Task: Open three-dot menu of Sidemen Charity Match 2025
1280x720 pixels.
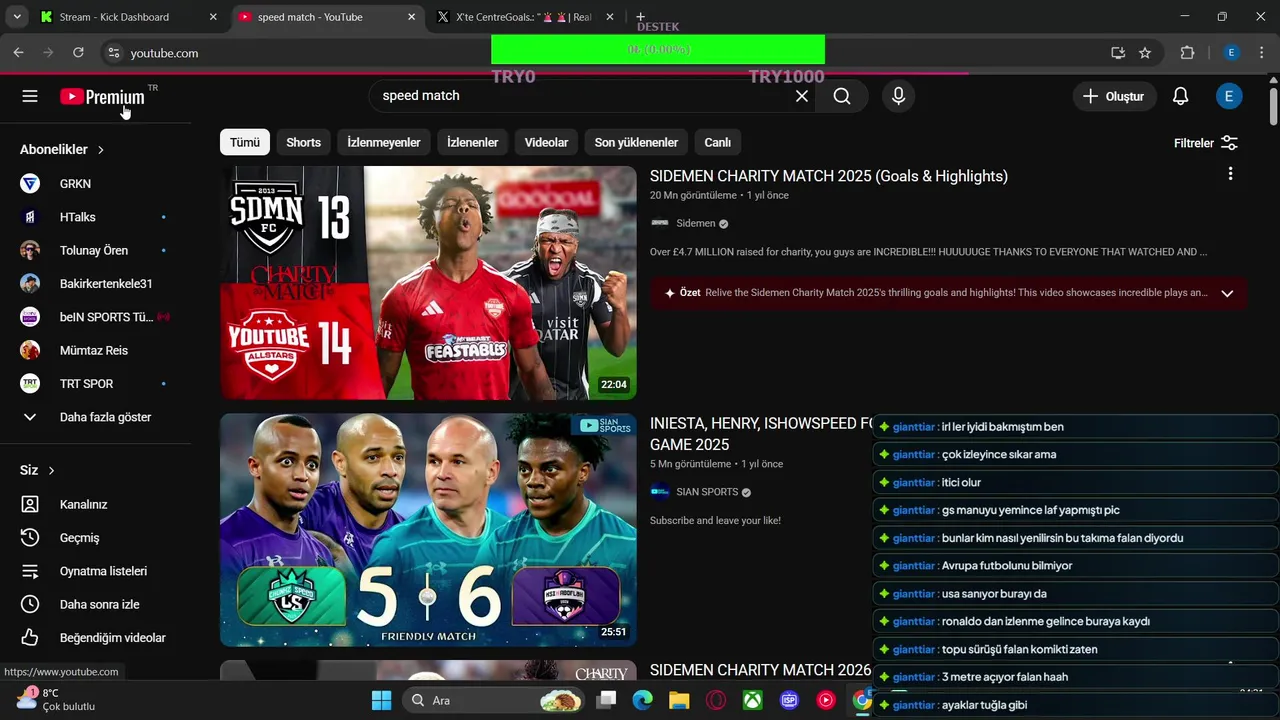Action: coord(1230,174)
